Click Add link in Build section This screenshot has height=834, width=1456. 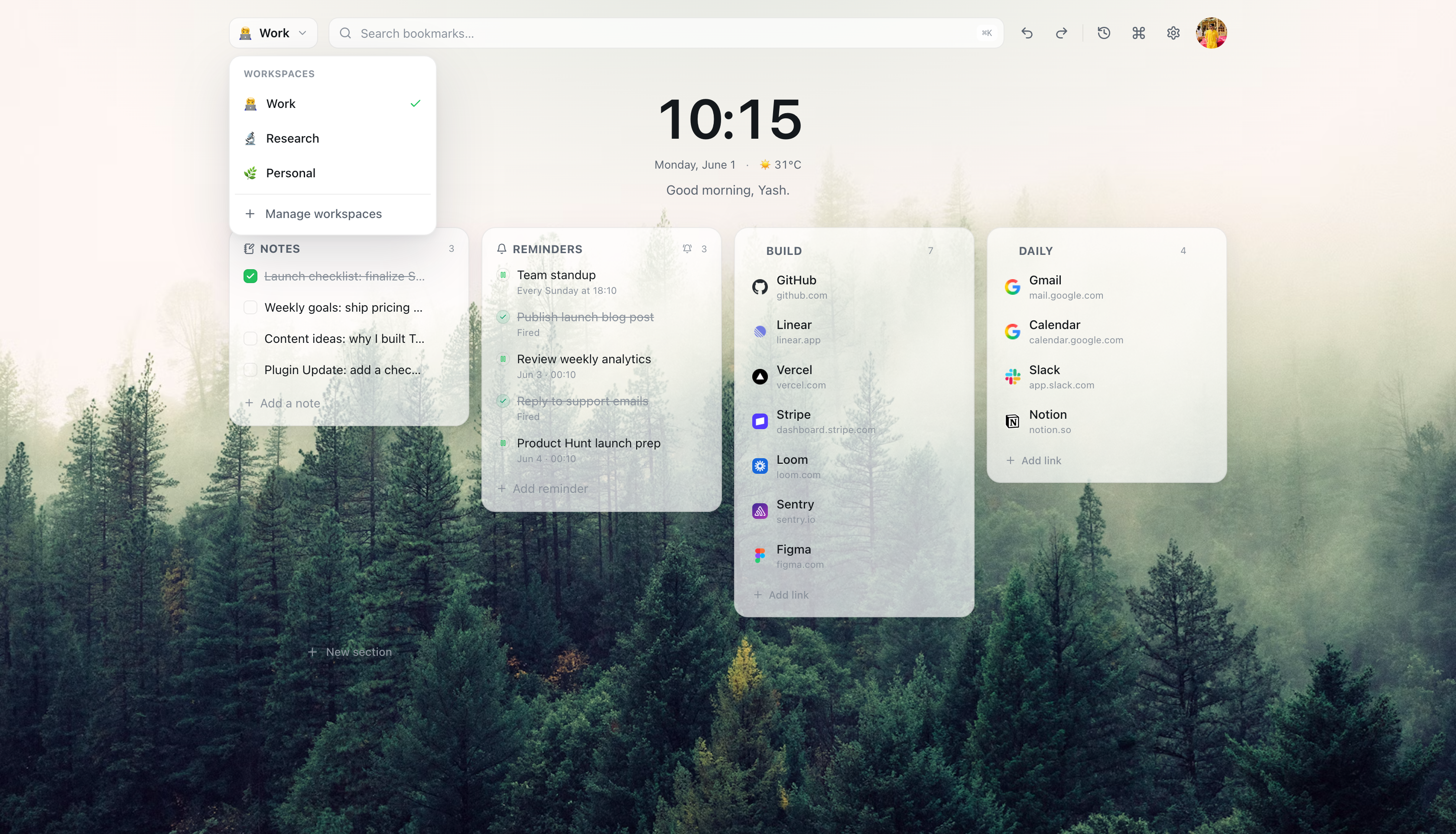(x=781, y=595)
